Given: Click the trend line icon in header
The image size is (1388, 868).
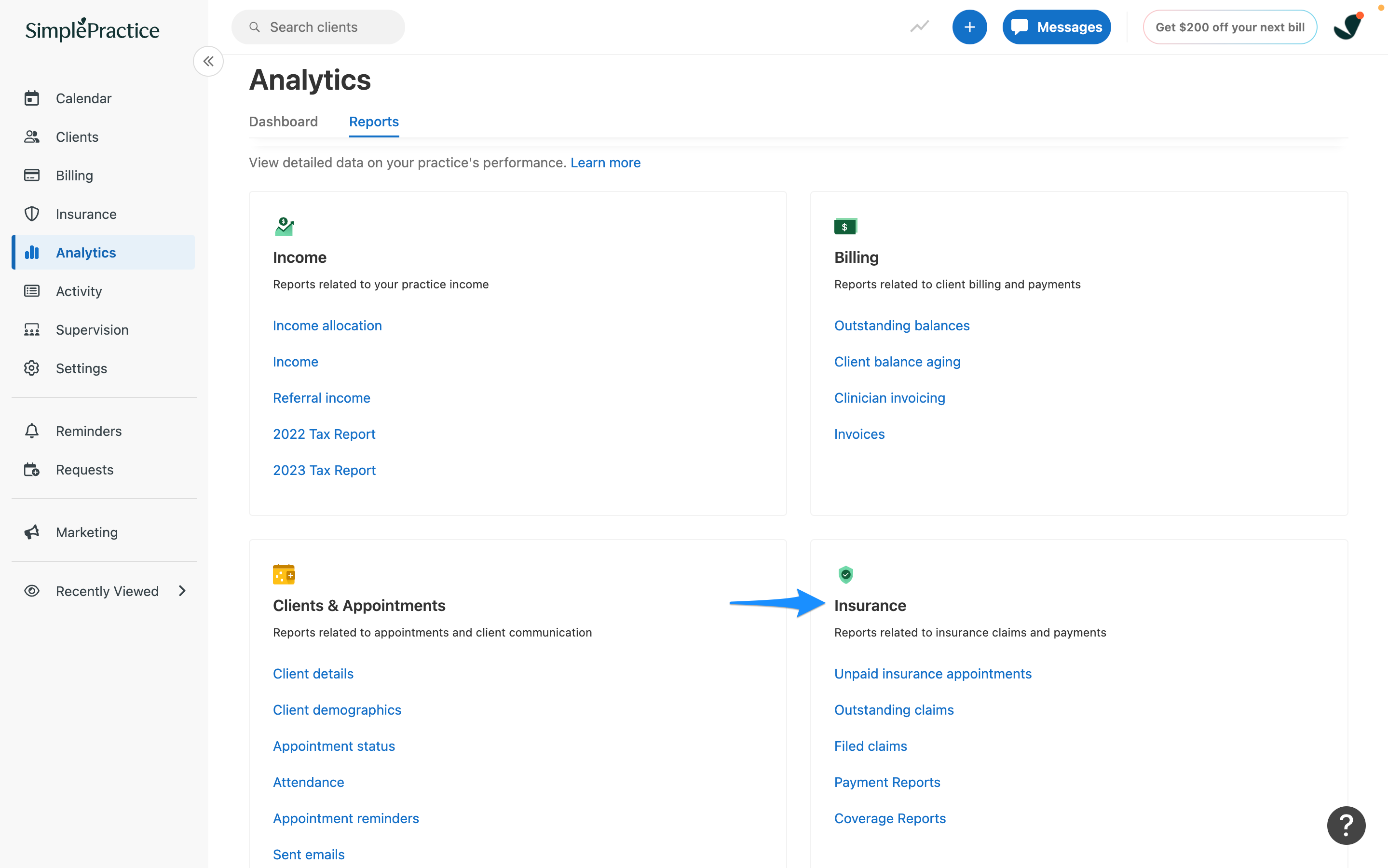Looking at the screenshot, I should coord(919,27).
